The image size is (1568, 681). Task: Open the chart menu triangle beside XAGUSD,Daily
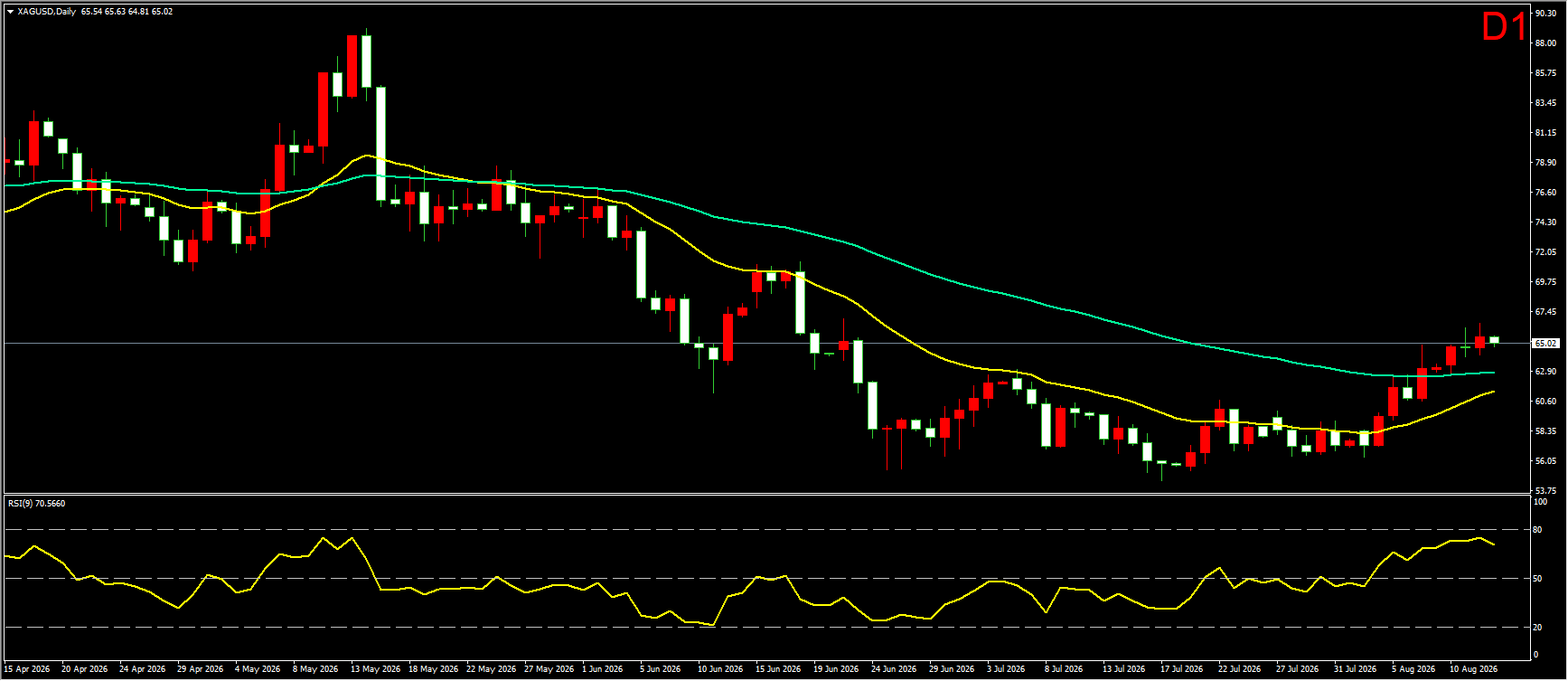click(10, 12)
